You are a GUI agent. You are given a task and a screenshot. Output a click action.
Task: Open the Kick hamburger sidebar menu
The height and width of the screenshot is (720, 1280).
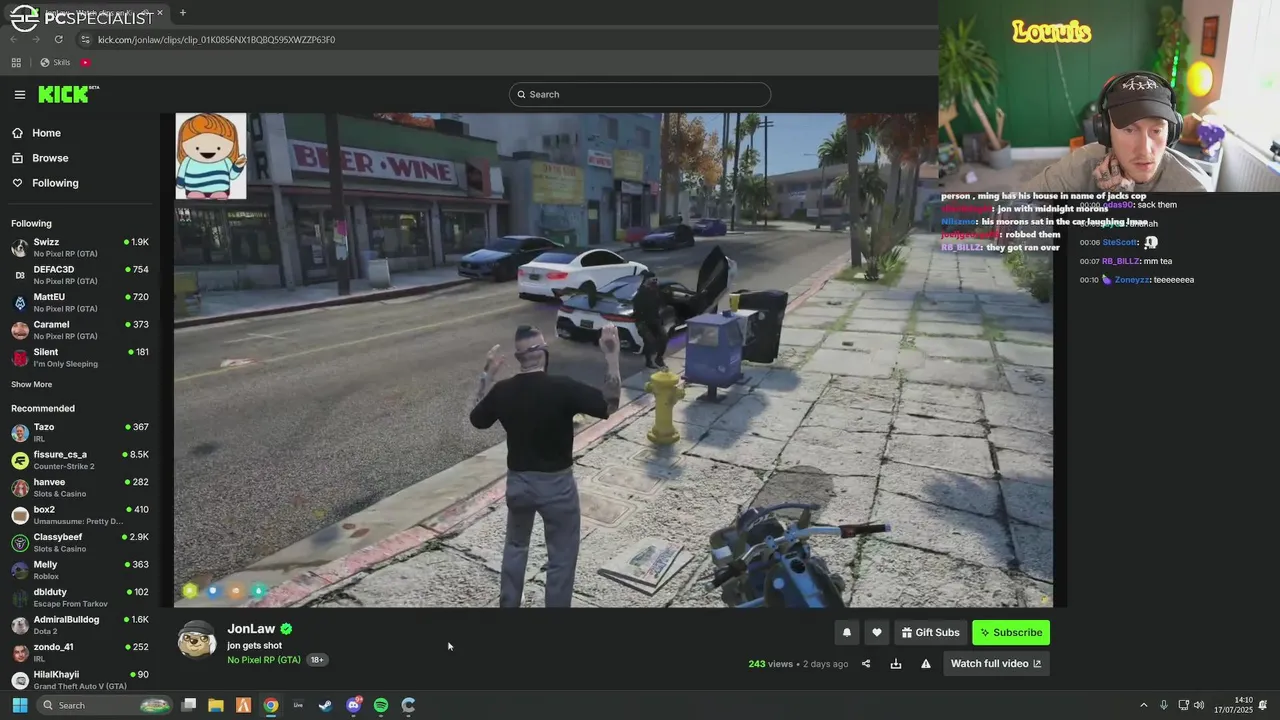click(20, 95)
